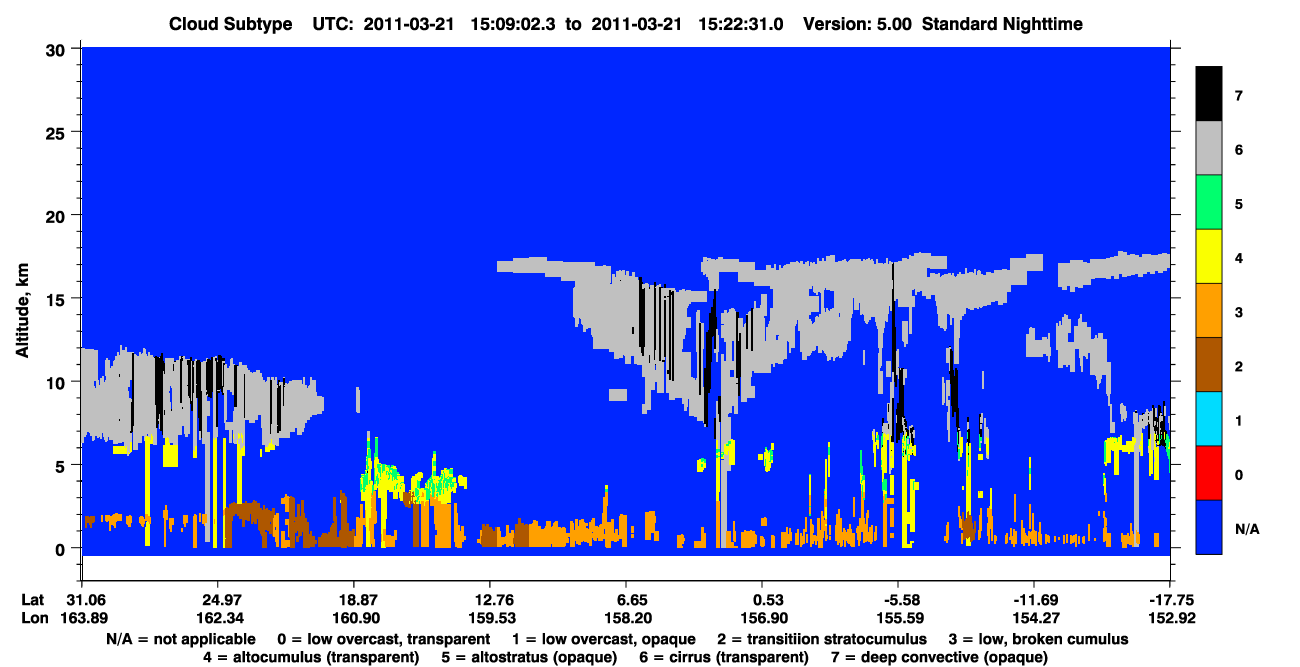Image resolution: width=1300 pixels, height=667 pixels.
Task: Click the yellow altocumulus swatch labeled 4
Action: [x=1209, y=256]
